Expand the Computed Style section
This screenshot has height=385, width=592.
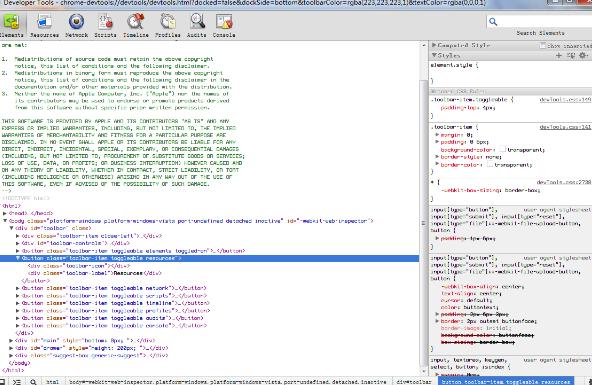434,45
